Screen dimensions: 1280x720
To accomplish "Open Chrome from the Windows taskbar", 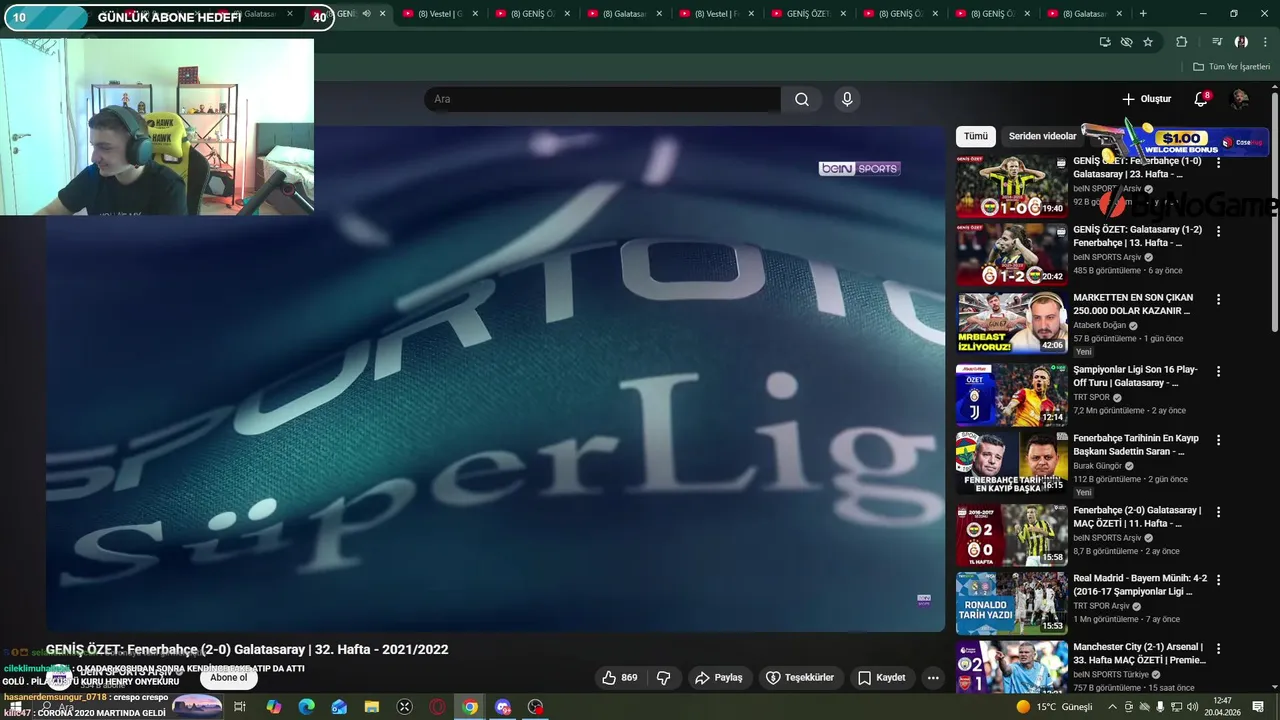I will pyautogui.click(x=470, y=707).
